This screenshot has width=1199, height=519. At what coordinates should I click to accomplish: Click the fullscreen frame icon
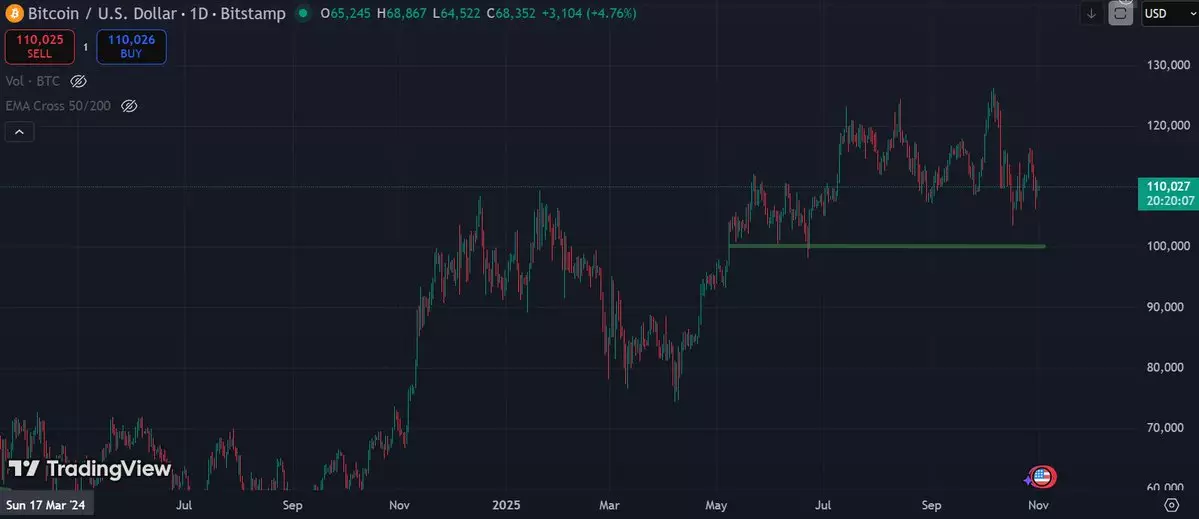tap(1121, 13)
